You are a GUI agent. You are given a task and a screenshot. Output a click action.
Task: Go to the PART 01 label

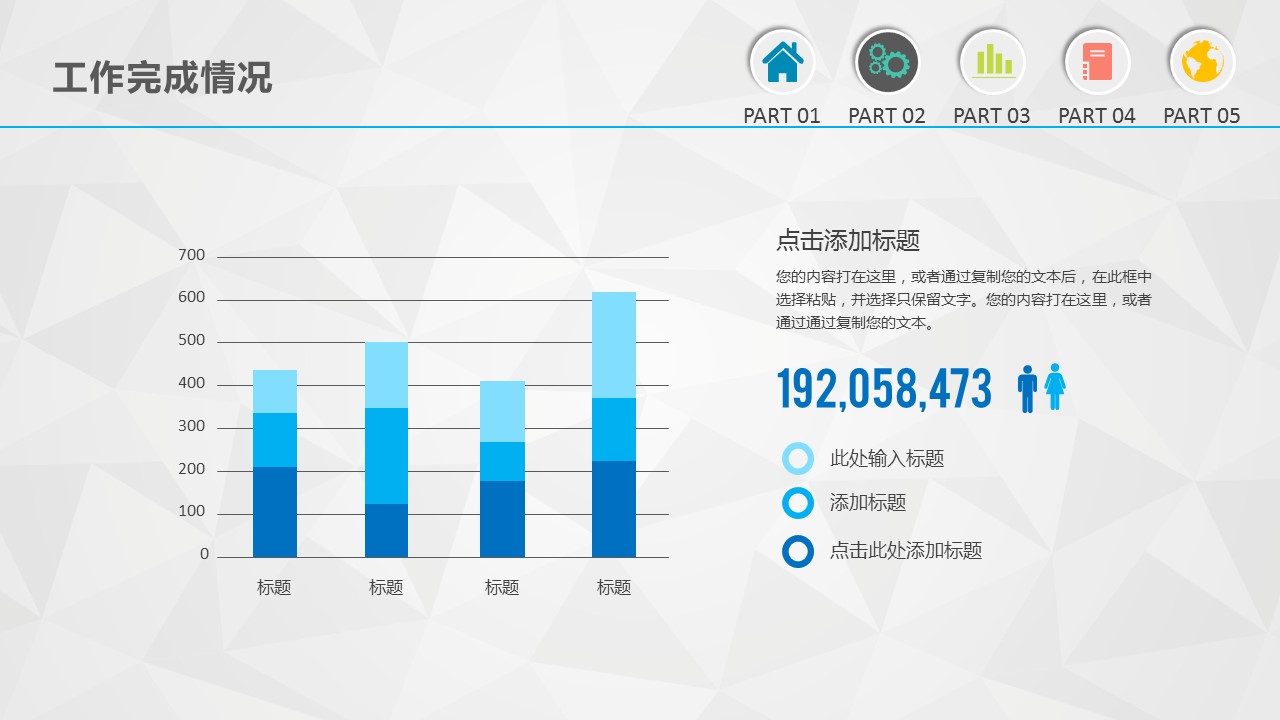782,116
